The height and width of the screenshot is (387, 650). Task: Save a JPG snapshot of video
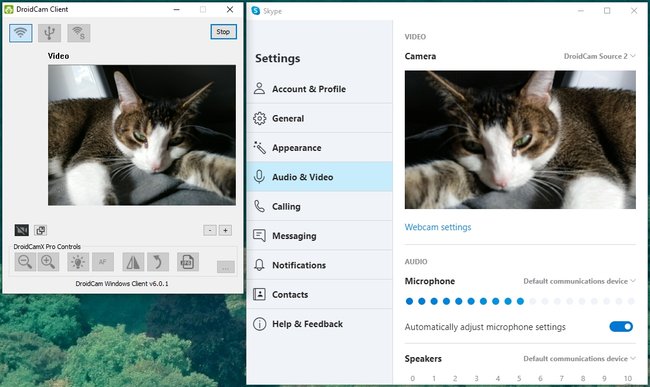pyautogui.click(x=187, y=262)
